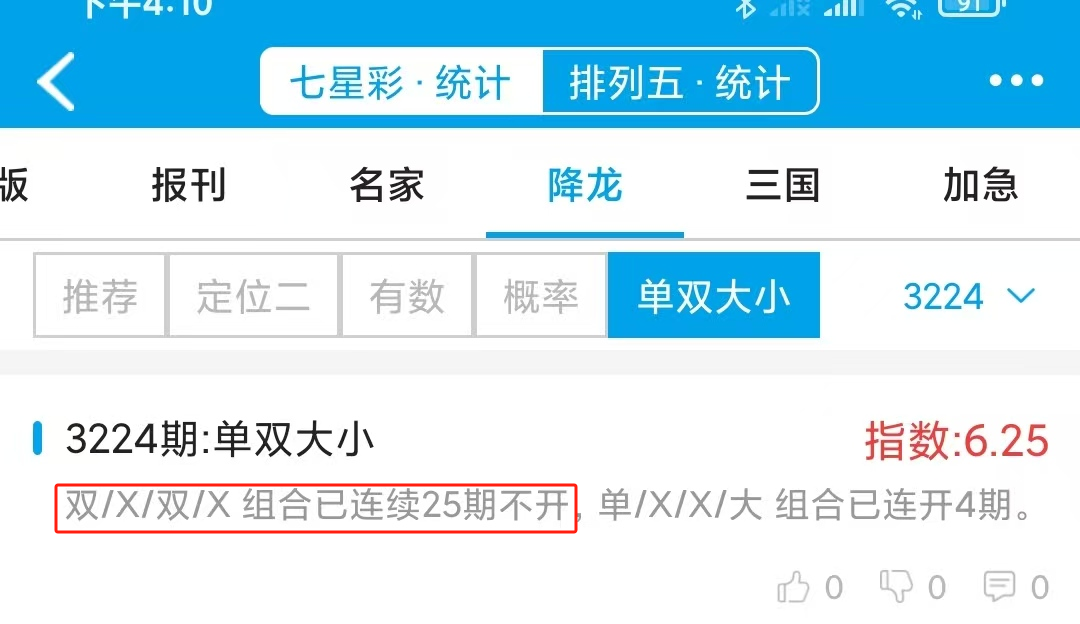
Task: Open the comments bubble icon
Action: tap(999, 587)
